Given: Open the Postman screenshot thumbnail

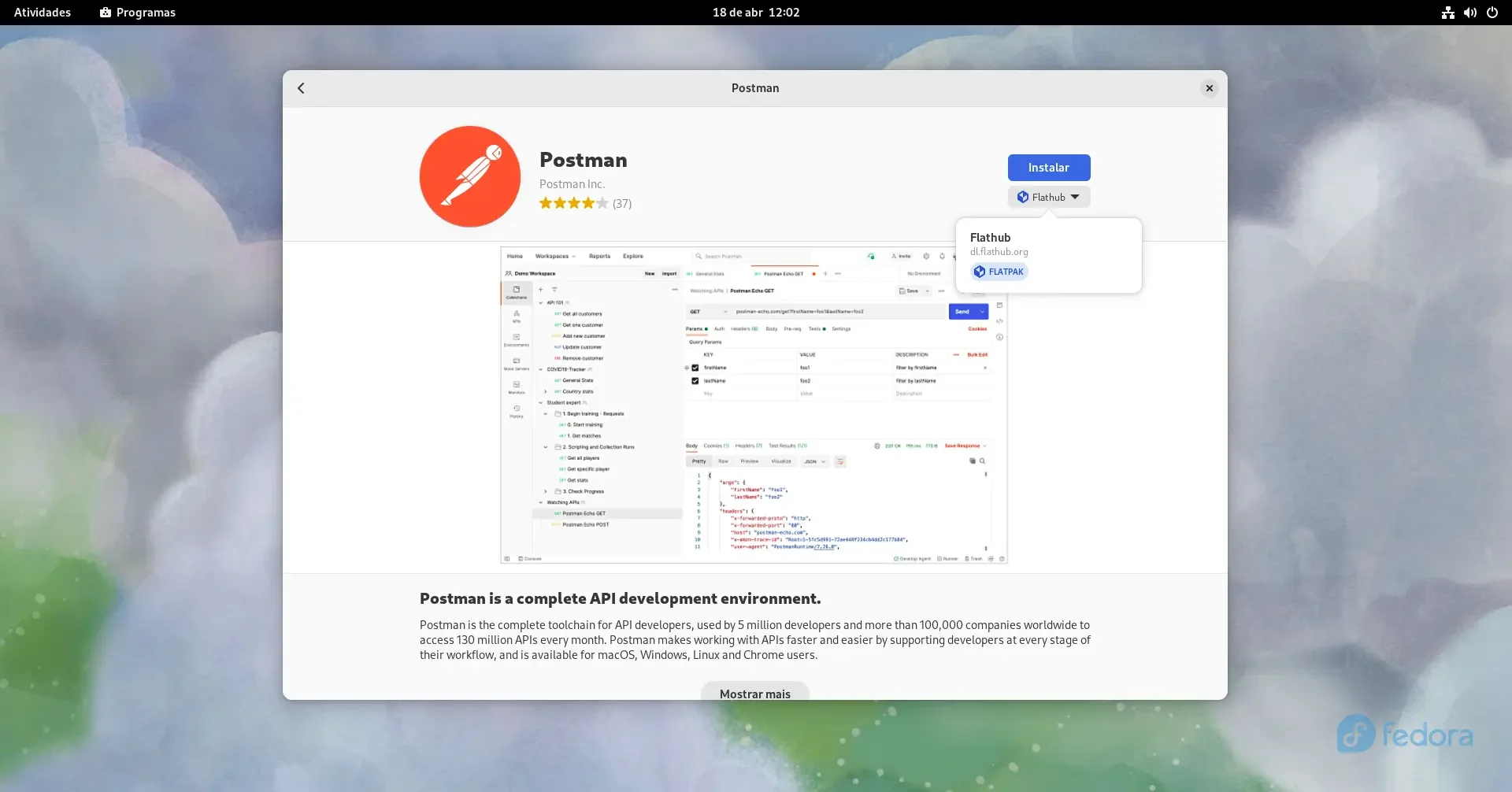Looking at the screenshot, I should (x=754, y=405).
